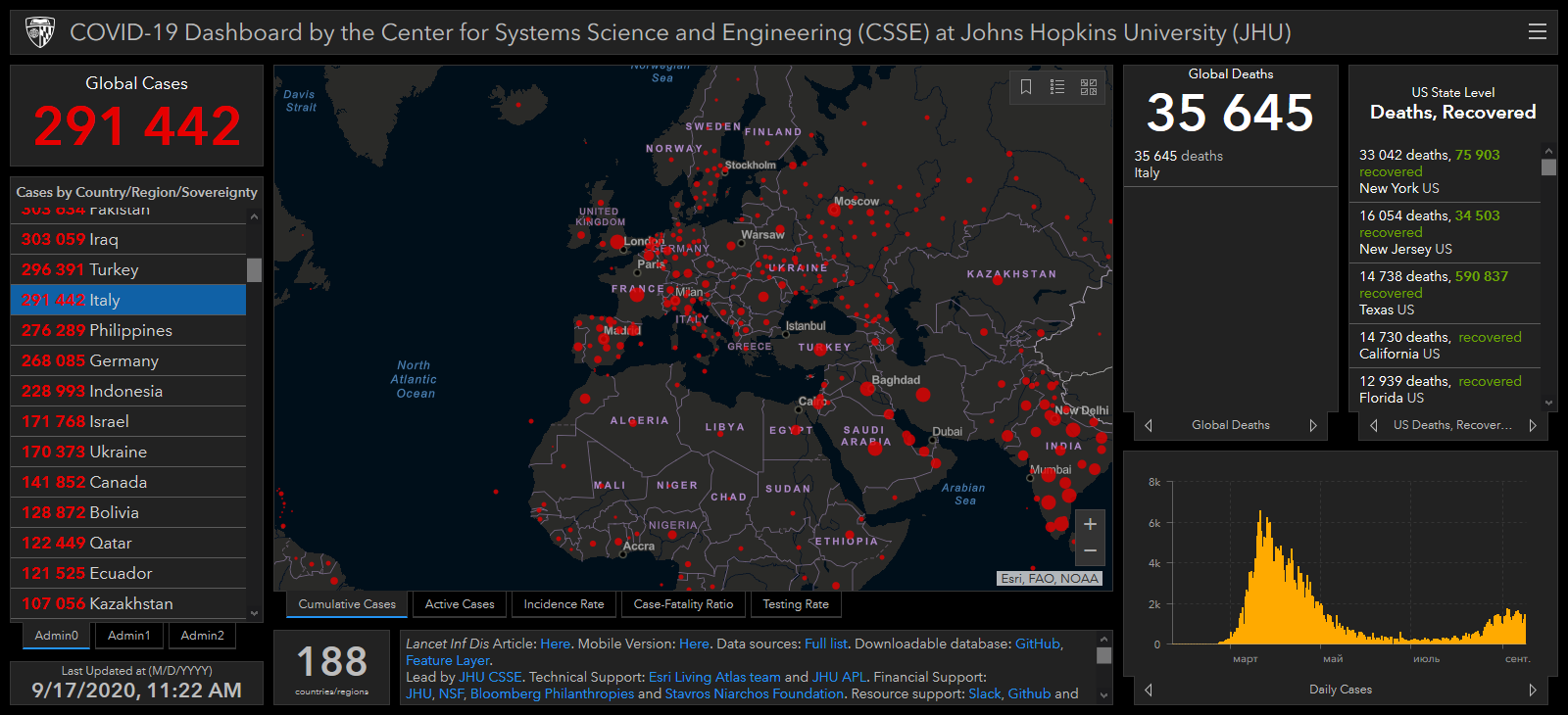Image resolution: width=1568 pixels, height=715 pixels.
Task: Click the US state list scrollbar thumb
Action: 1548,167
